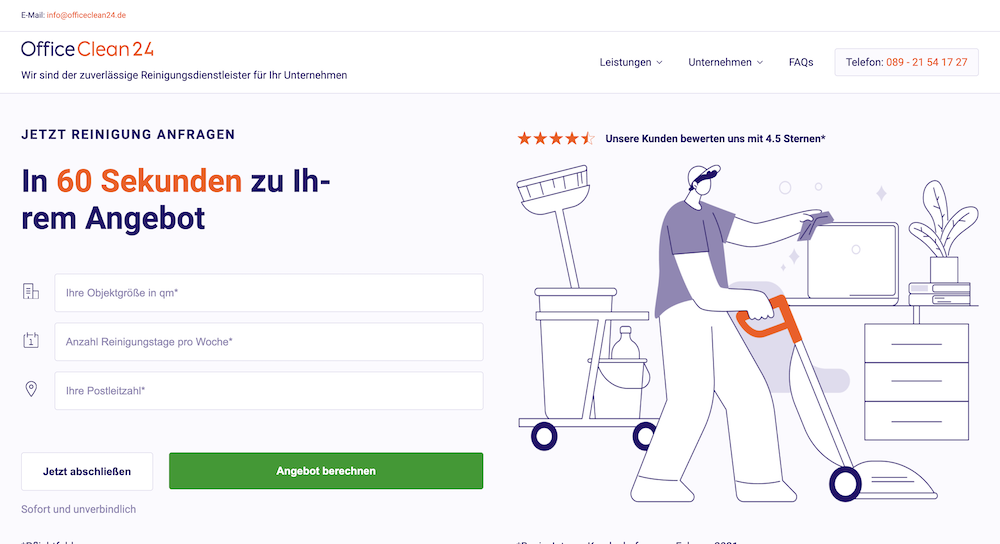Focus the Ihre Objektgröße in qm field

click(268, 293)
